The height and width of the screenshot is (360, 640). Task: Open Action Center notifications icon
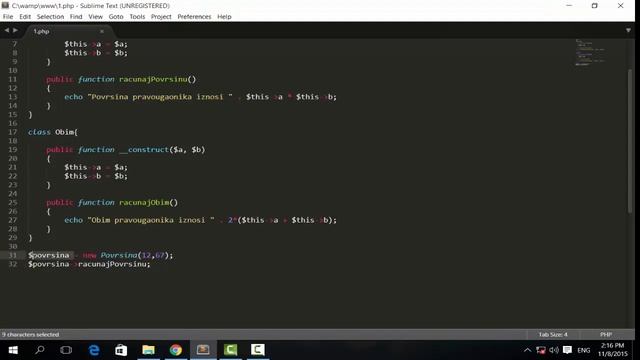567,350
